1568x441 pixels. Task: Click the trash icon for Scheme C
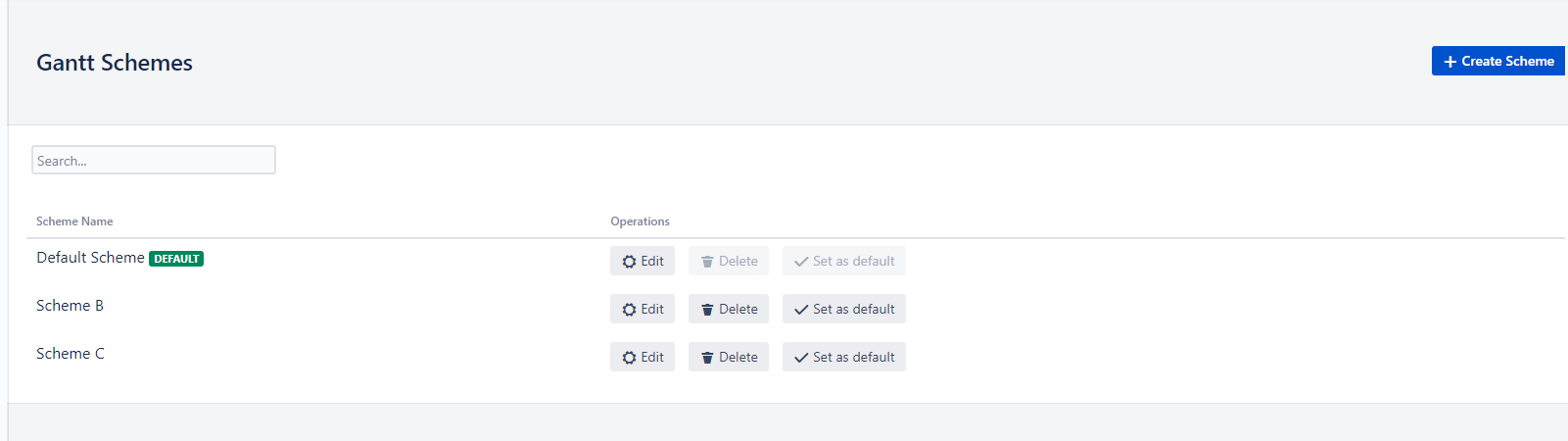[707, 358]
